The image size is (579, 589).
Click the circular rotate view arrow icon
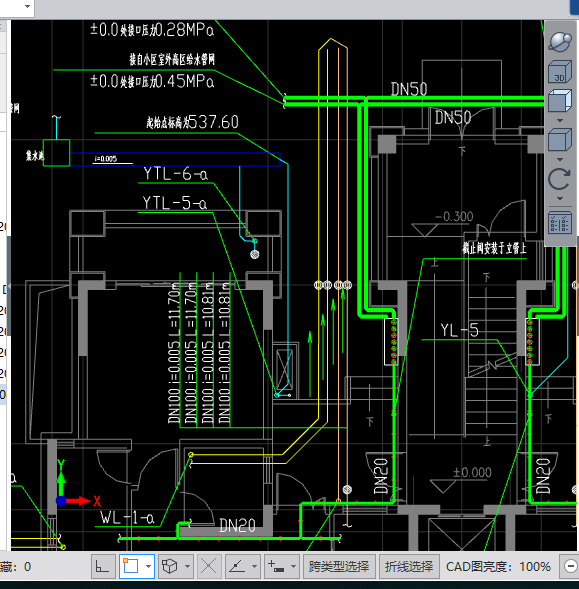[x=559, y=179]
